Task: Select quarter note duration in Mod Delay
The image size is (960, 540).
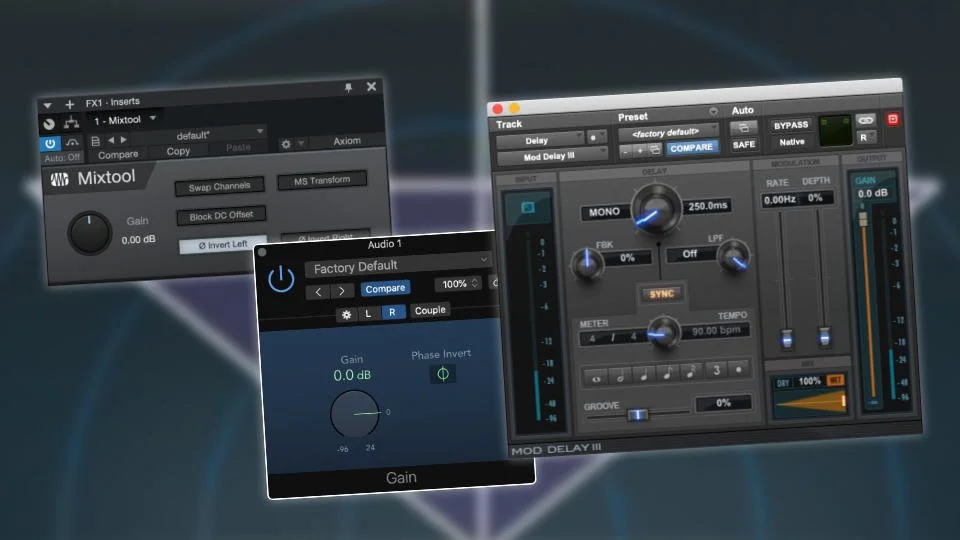Action: click(x=643, y=375)
